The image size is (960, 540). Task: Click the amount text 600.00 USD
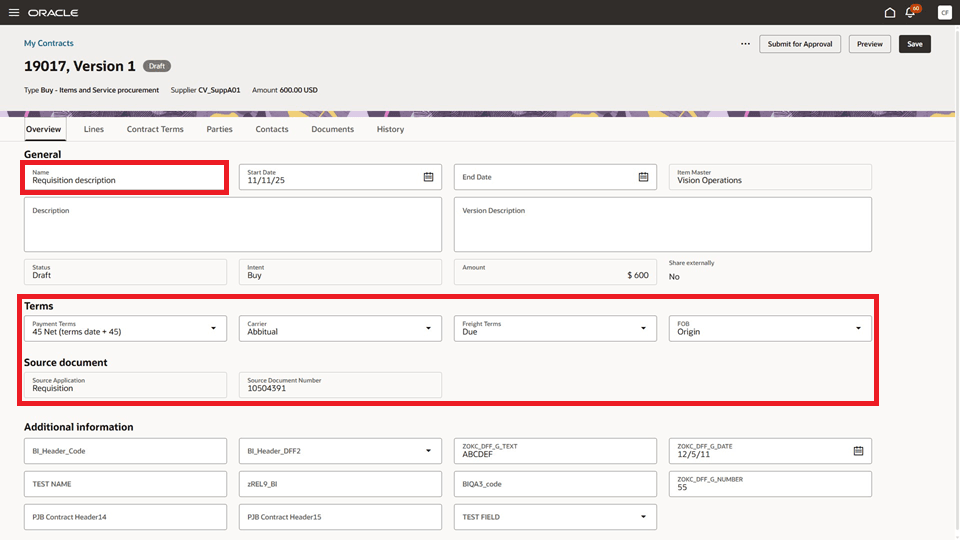pyautogui.click(x=298, y=90)
